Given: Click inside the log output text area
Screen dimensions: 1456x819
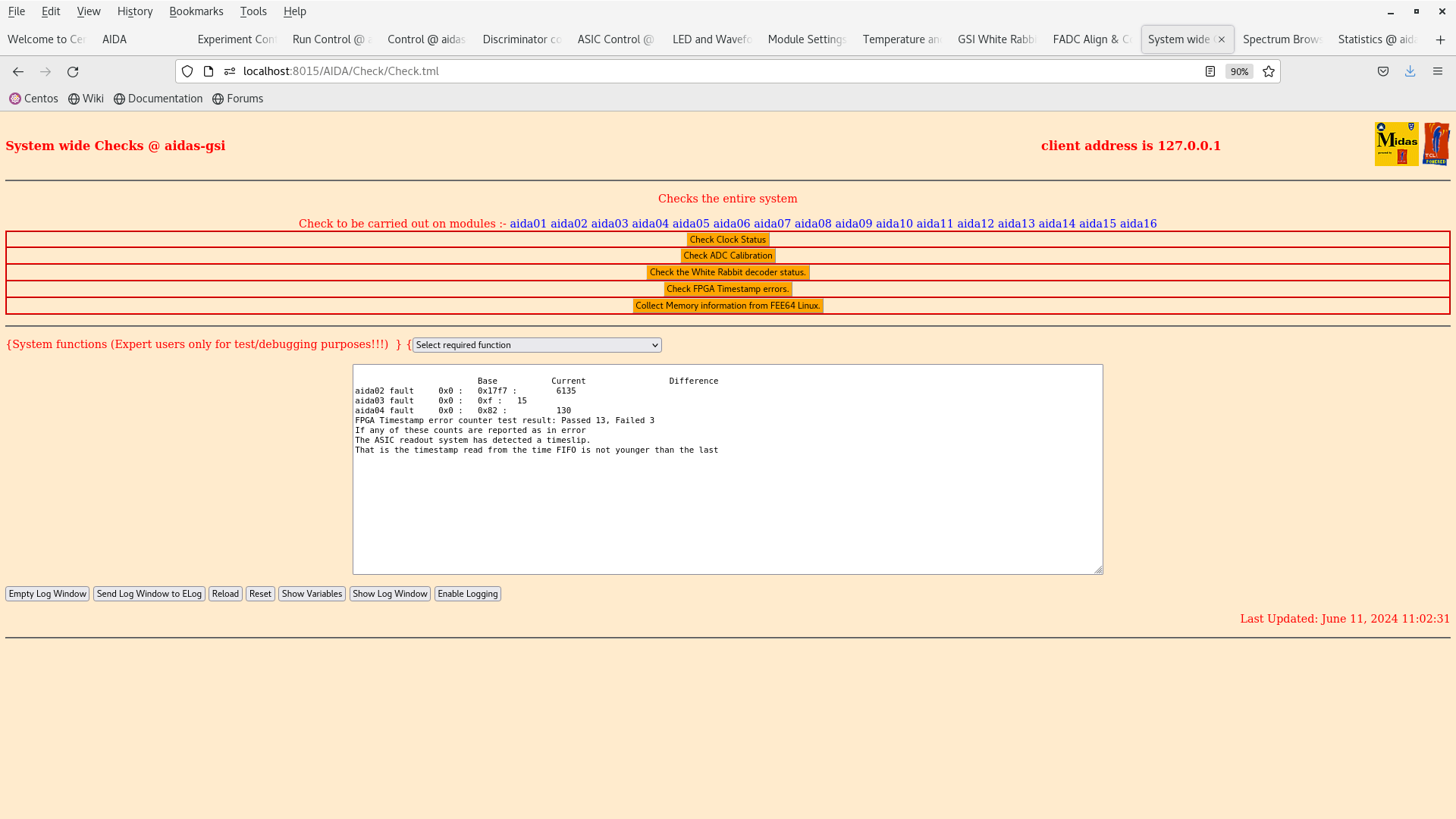Looking at the screenshot, I should (727, 508).
